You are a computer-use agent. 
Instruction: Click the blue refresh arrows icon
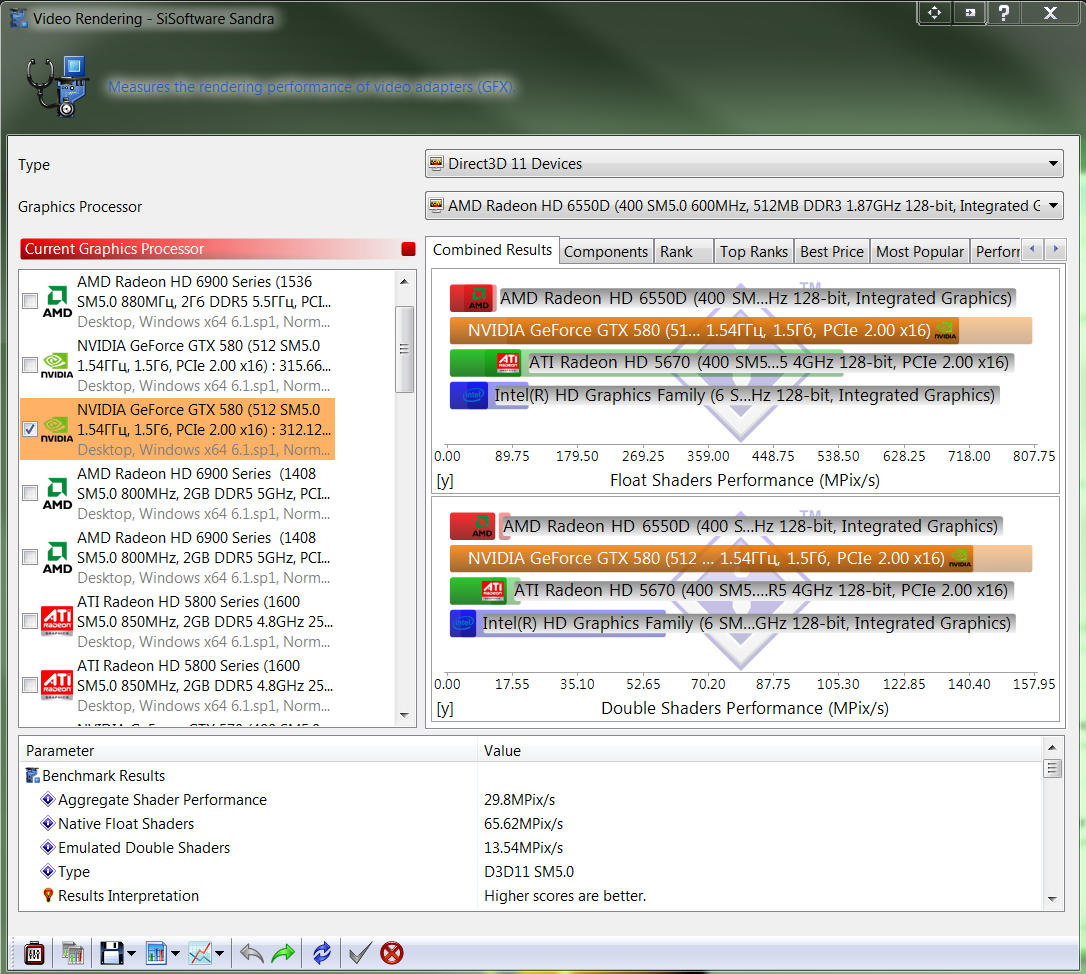click(322, 953)
